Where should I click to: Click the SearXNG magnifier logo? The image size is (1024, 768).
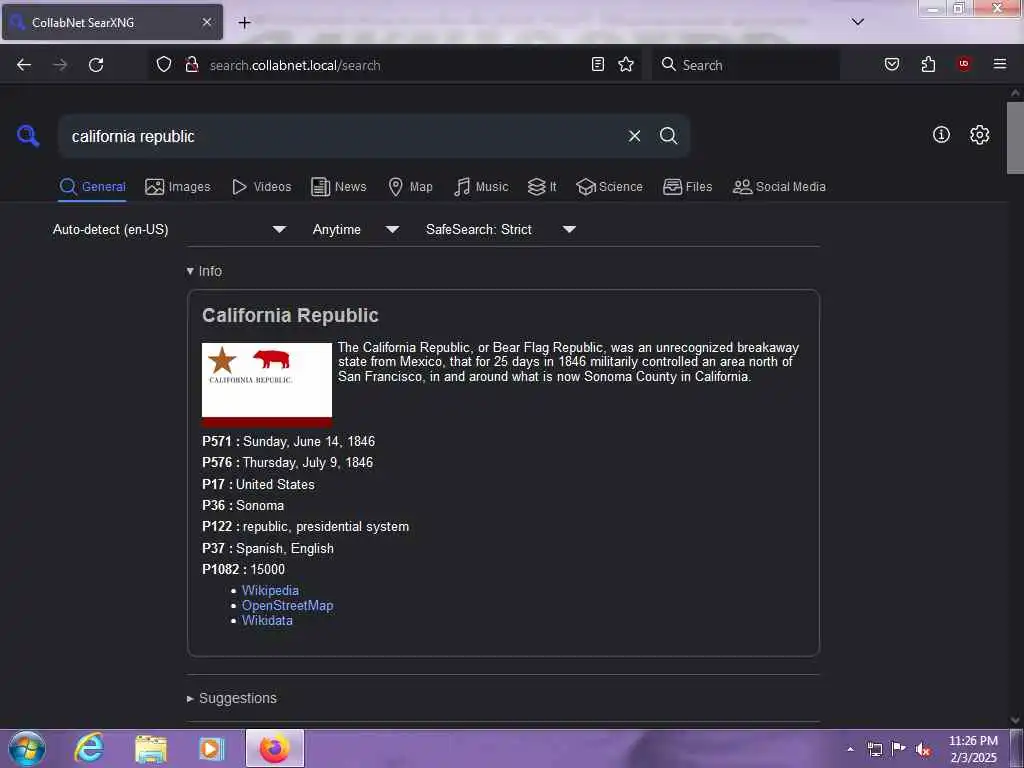pyautogui.click(x=28, y=136)
